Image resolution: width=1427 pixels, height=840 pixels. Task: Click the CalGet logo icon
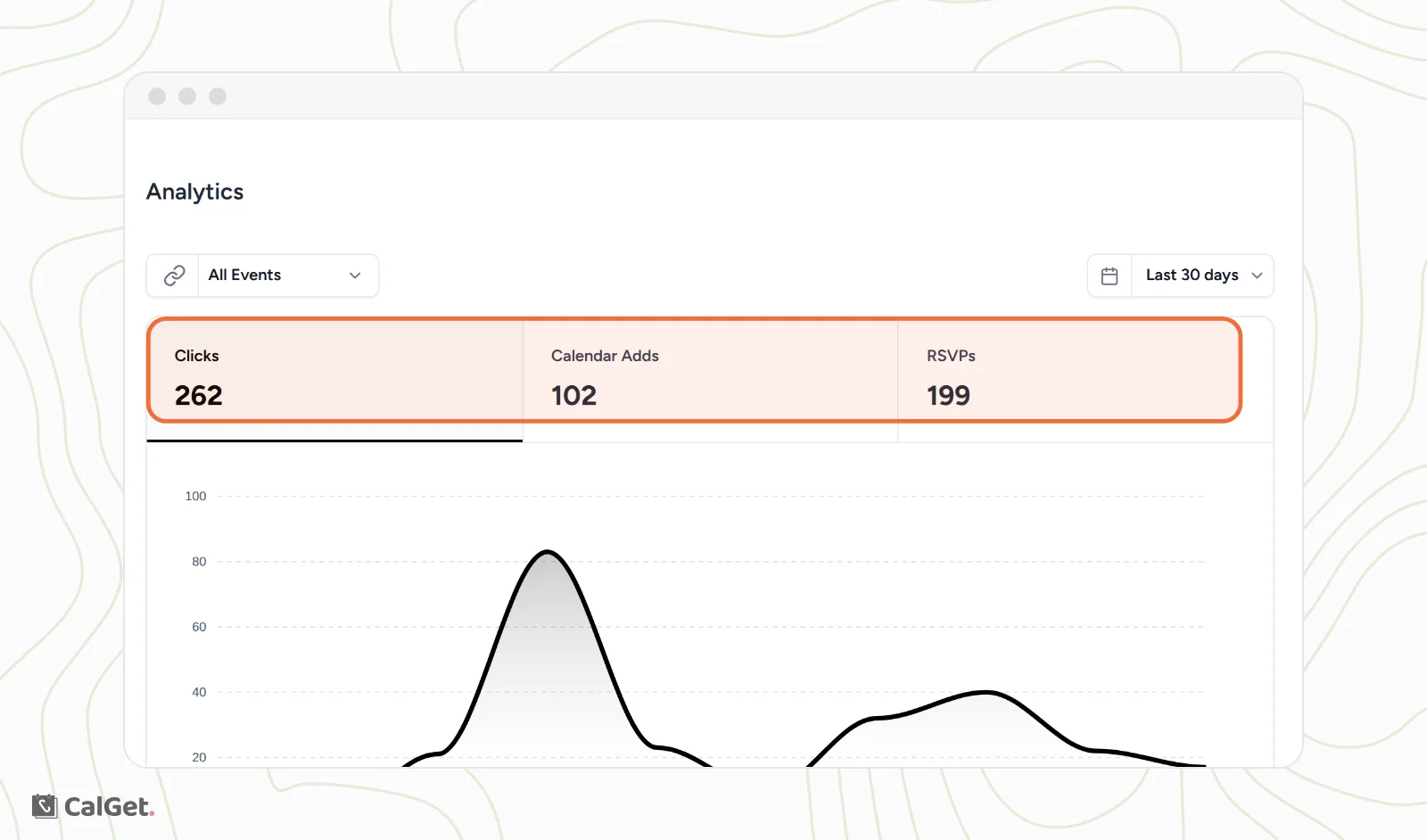coord(44,806)
